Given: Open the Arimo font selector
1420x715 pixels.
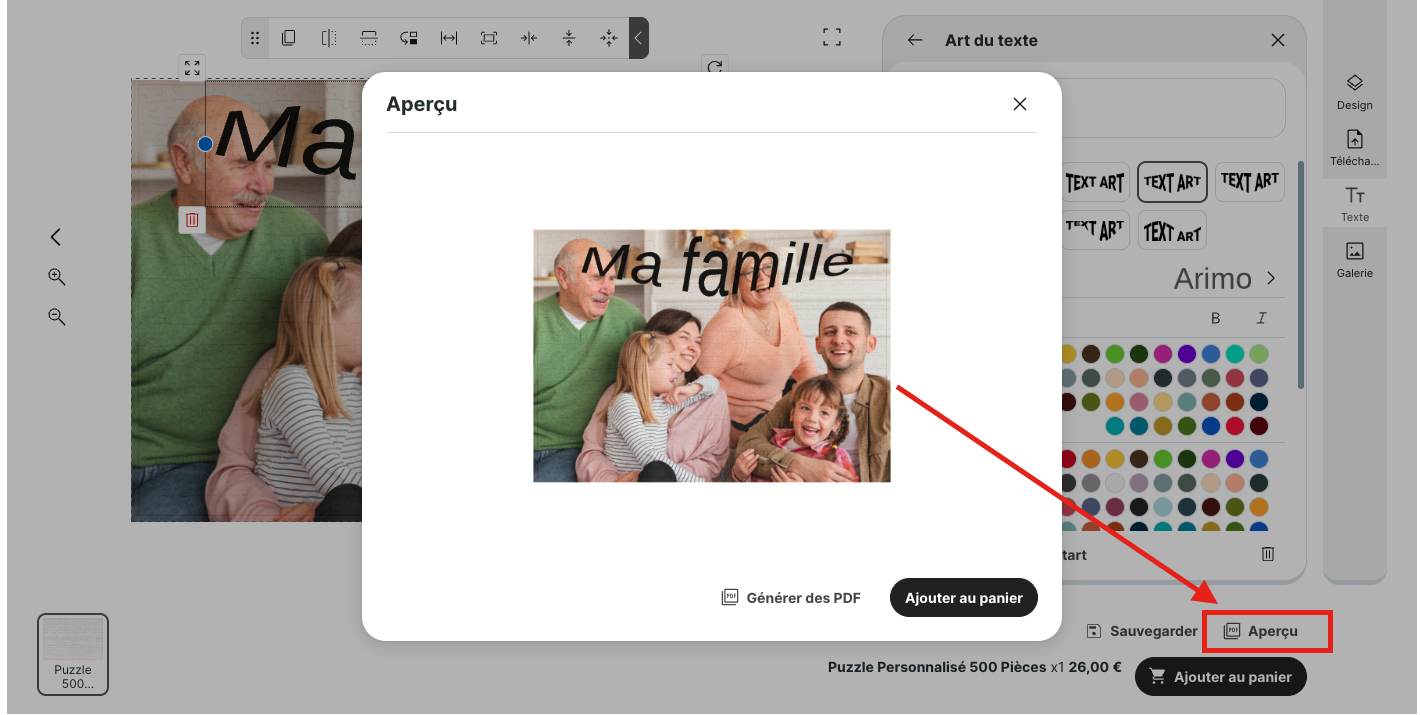Looking at the screenshot, I should [1225, 278].
